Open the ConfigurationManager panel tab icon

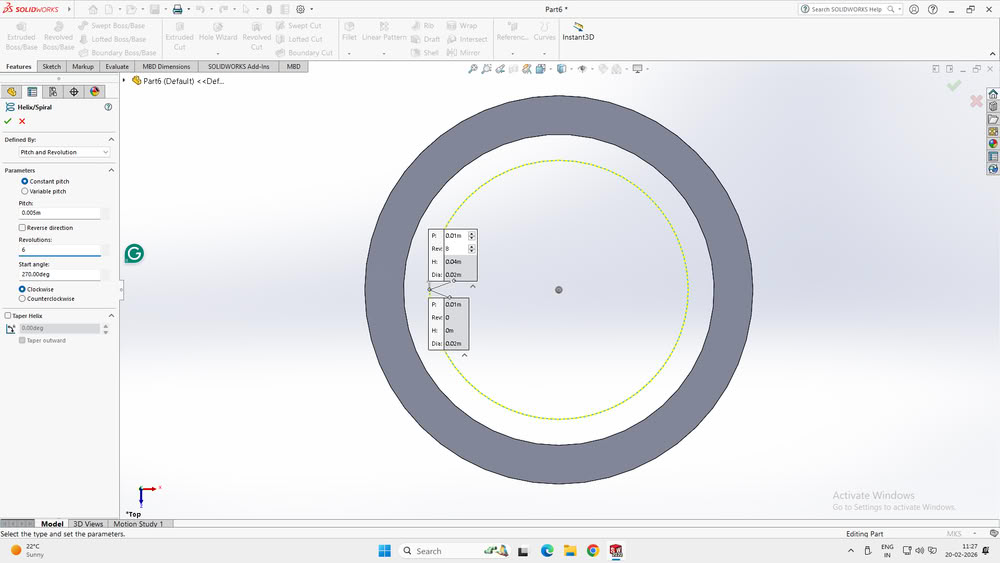[x=53, y=91]
